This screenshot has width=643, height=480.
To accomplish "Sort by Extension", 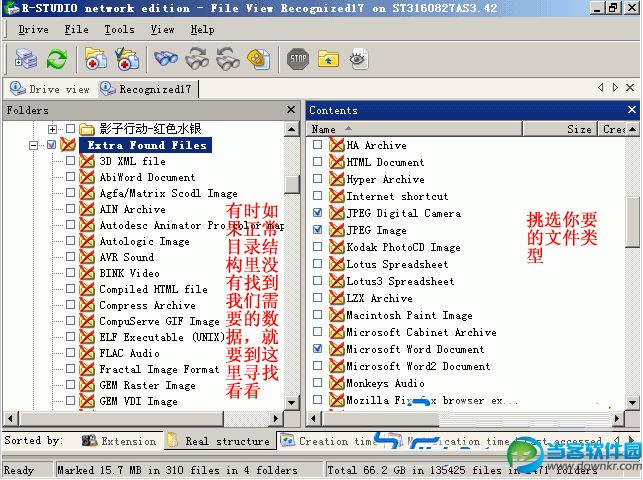I will pyautogui.click(x=119, y=441).
